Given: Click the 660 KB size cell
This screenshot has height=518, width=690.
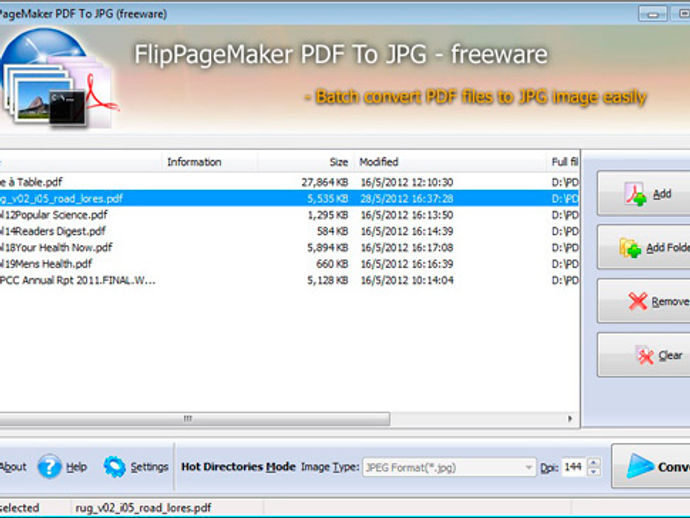Looking at the screenshot, I should [332, 264].
